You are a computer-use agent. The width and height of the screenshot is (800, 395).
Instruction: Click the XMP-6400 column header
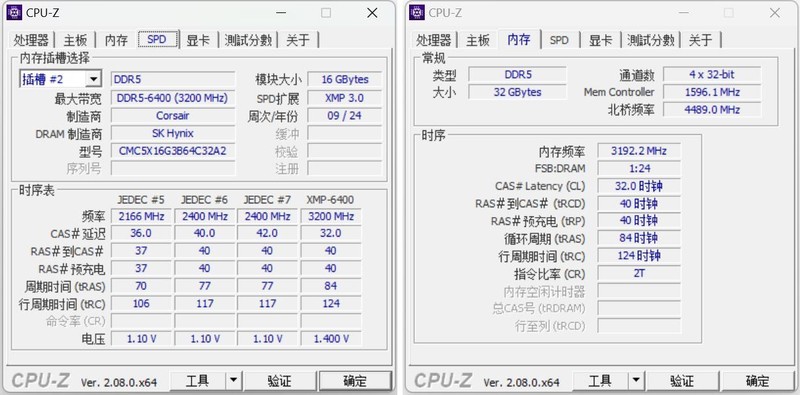click(x=330, y=200)
